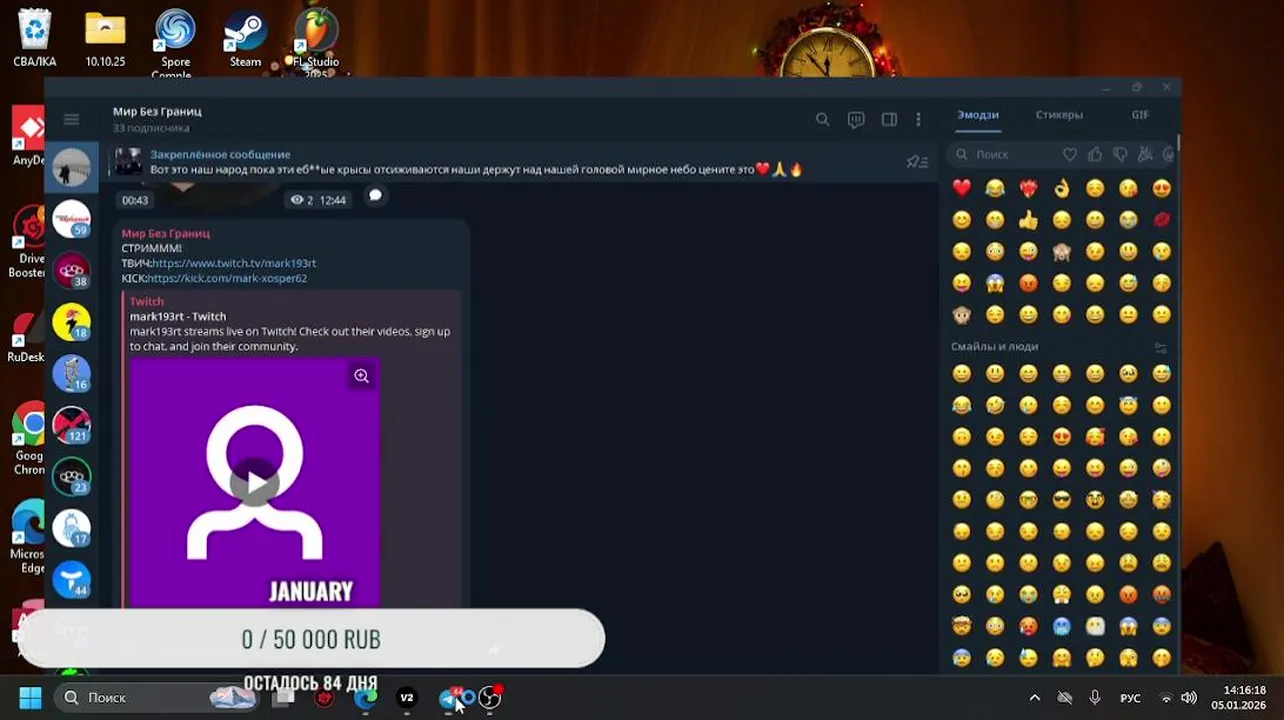Open Telegram hamburger main menu
The width and height of the screenshot is (1284, 720).
[71, 119]
